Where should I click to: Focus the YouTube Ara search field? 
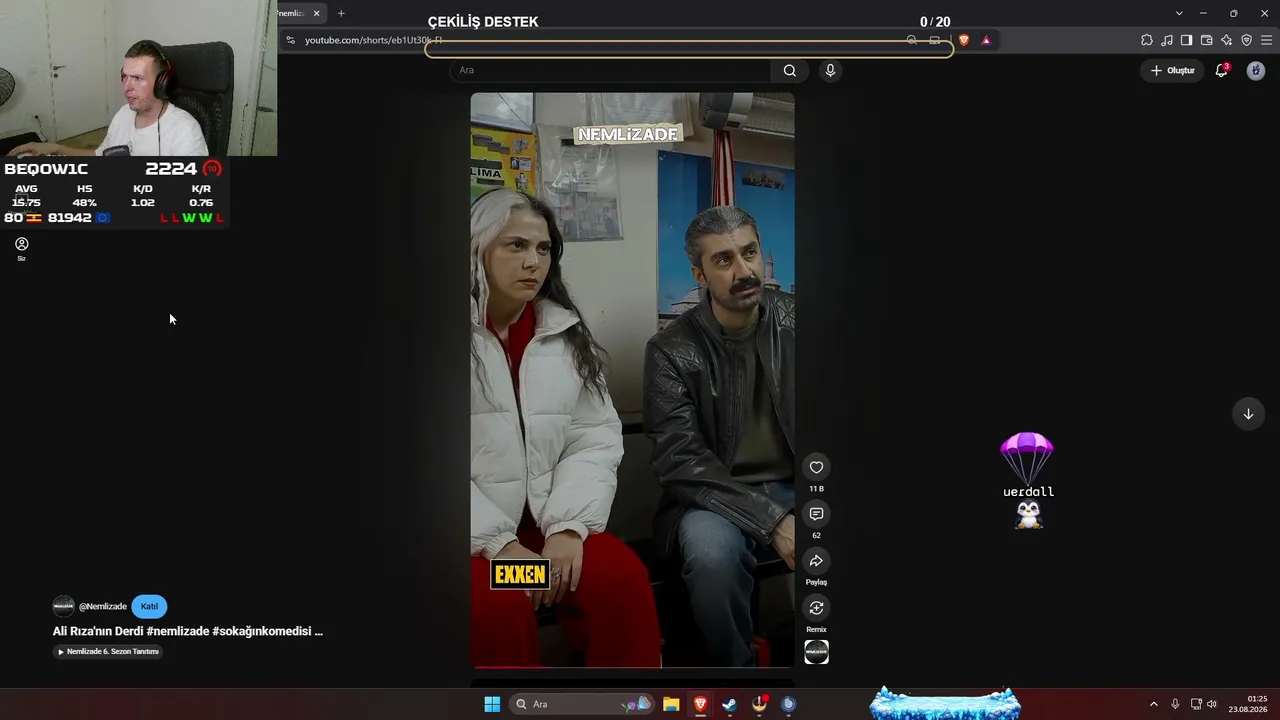tap(610, 70)
